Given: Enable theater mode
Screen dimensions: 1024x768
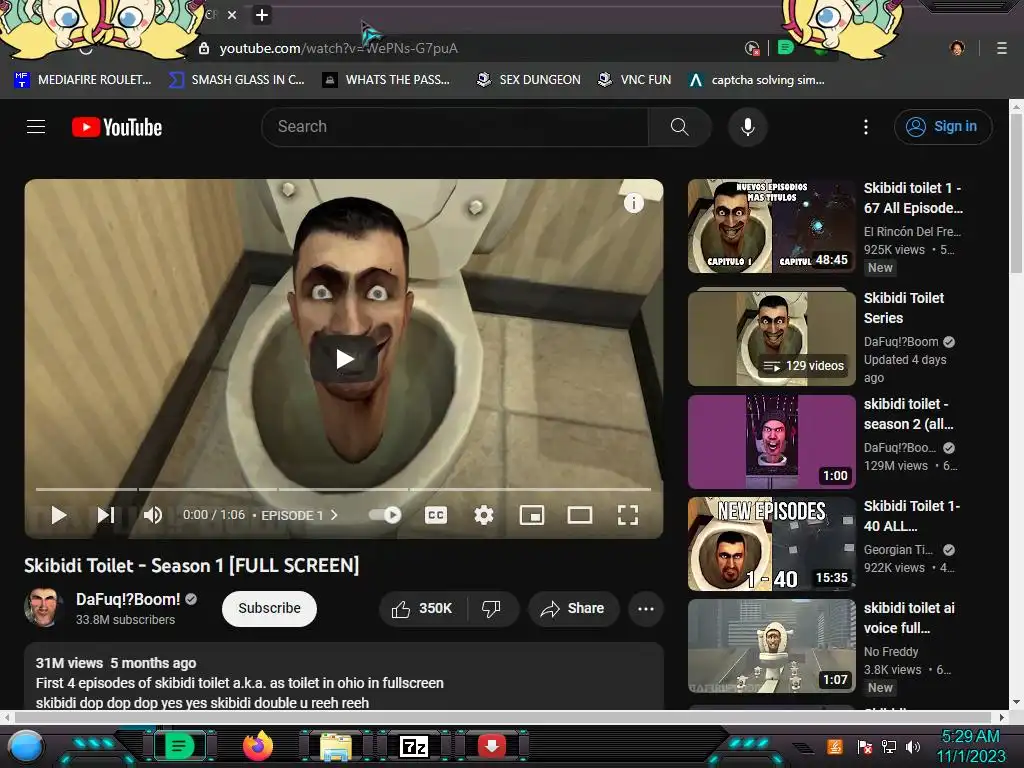Looking at the screenshot, I should (x=580, y=515).
